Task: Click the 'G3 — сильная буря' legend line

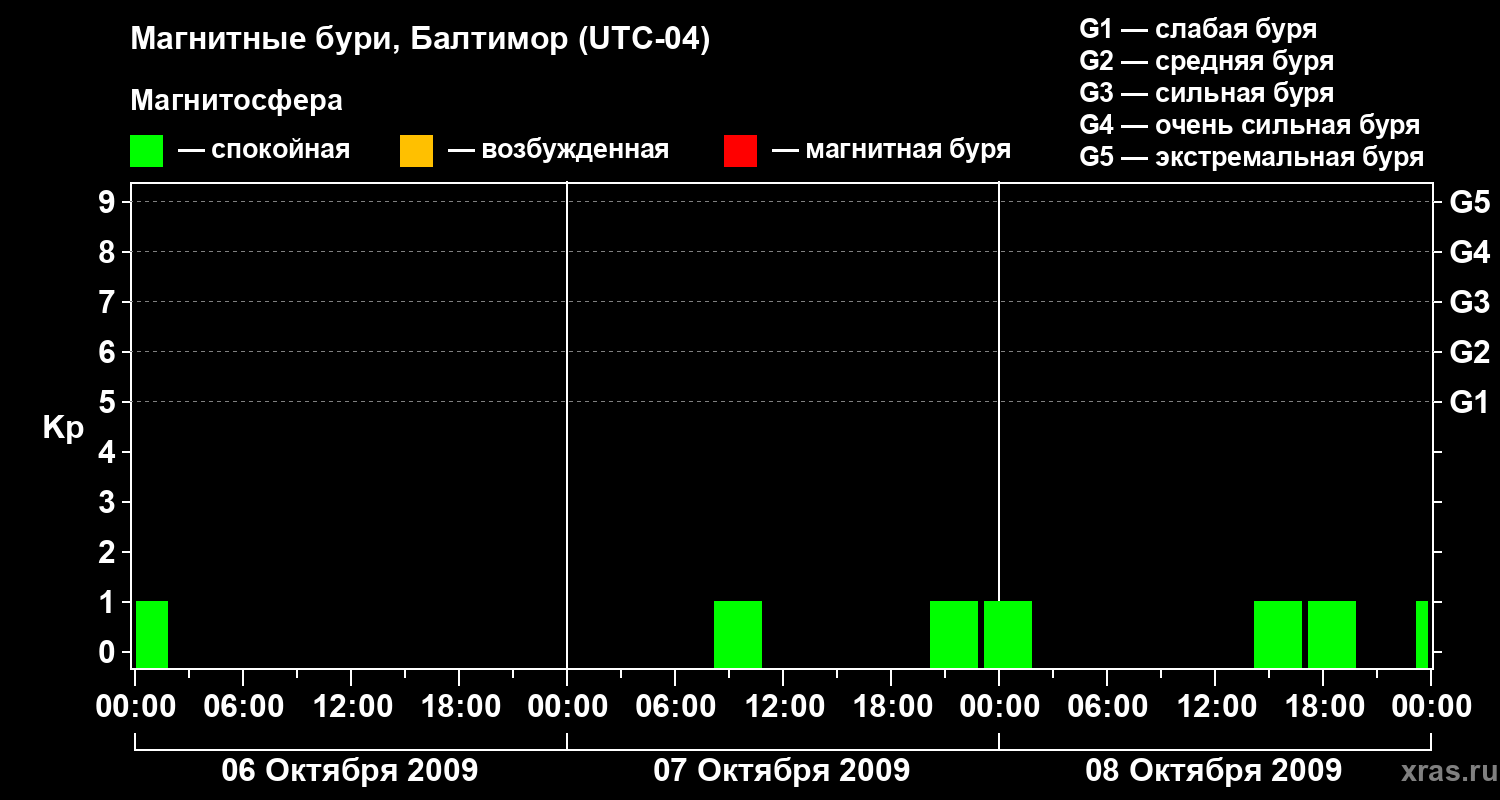Action: point(1207,93)
